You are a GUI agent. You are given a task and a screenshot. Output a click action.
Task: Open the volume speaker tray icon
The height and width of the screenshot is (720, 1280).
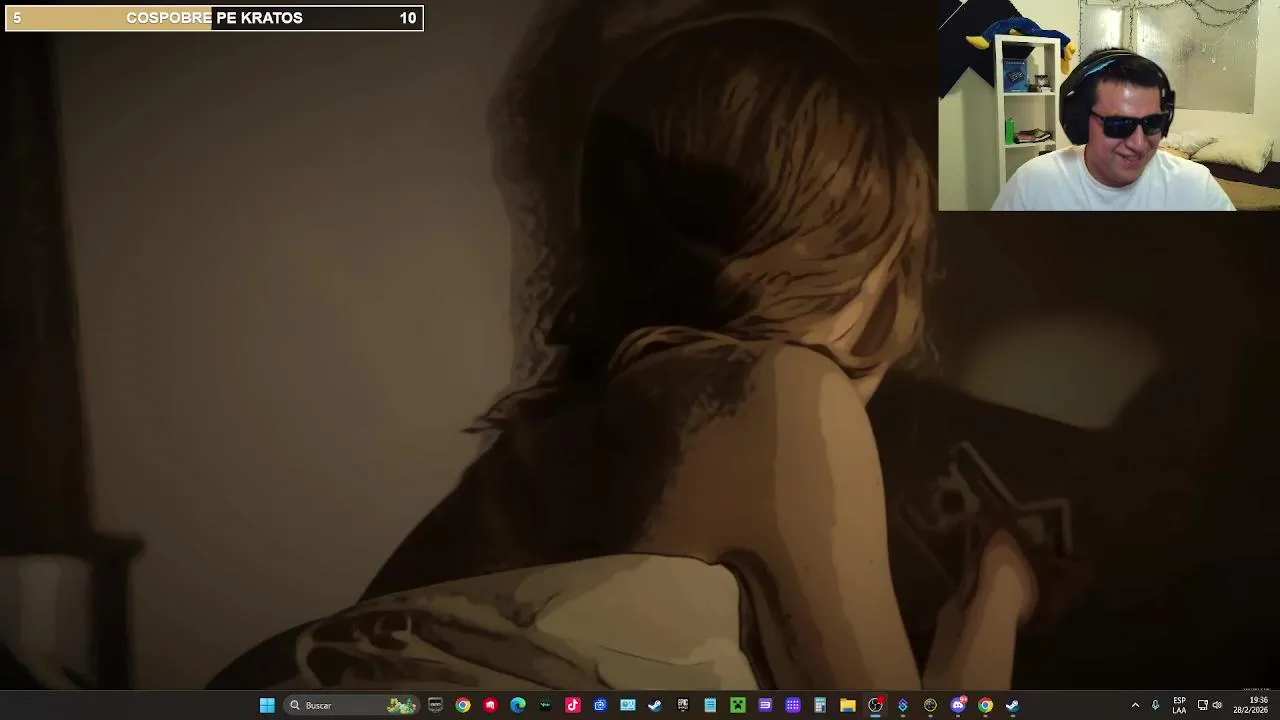[1217, 705]
